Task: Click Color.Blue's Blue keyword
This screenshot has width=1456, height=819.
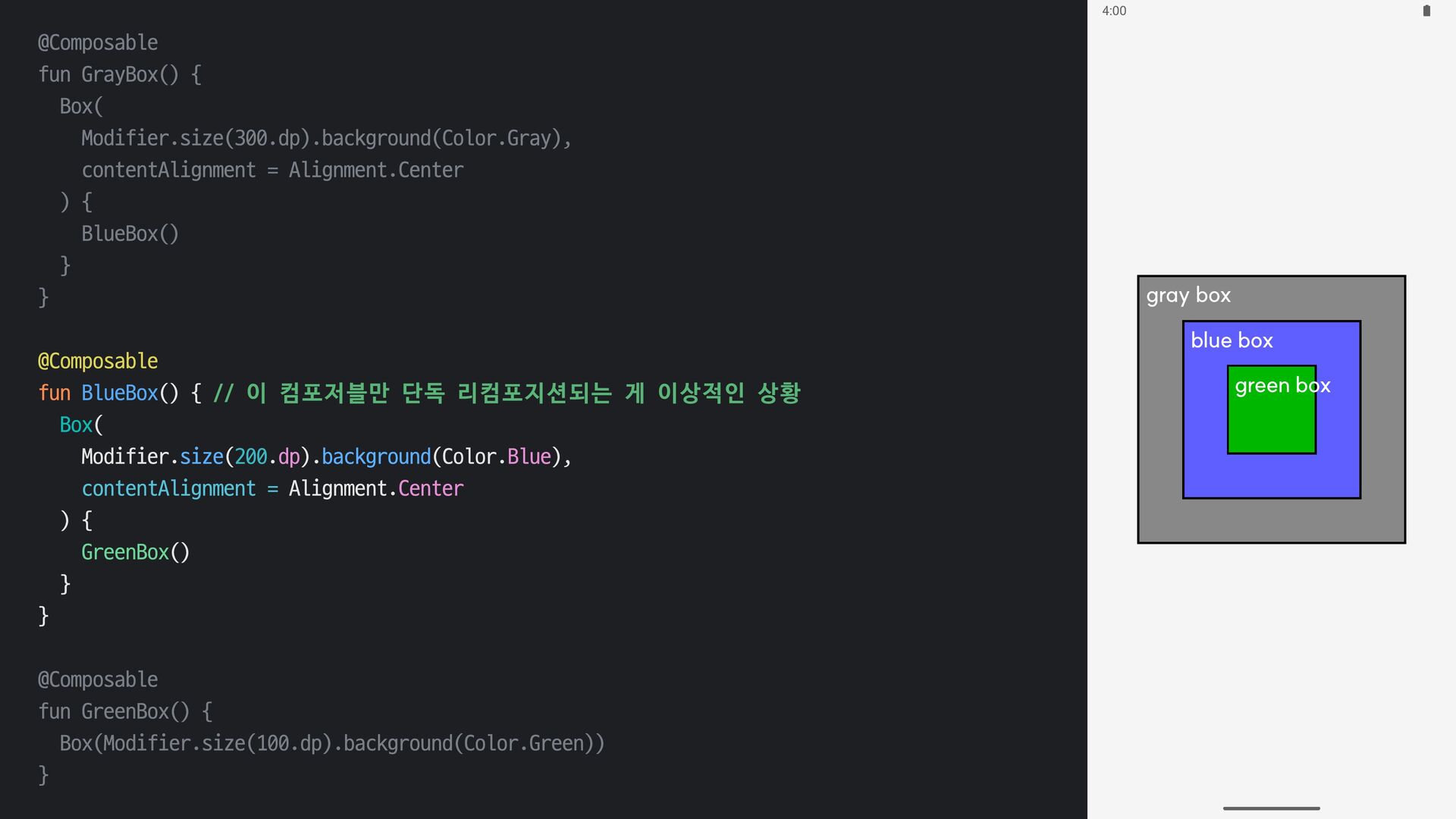Action: point(529,457)
